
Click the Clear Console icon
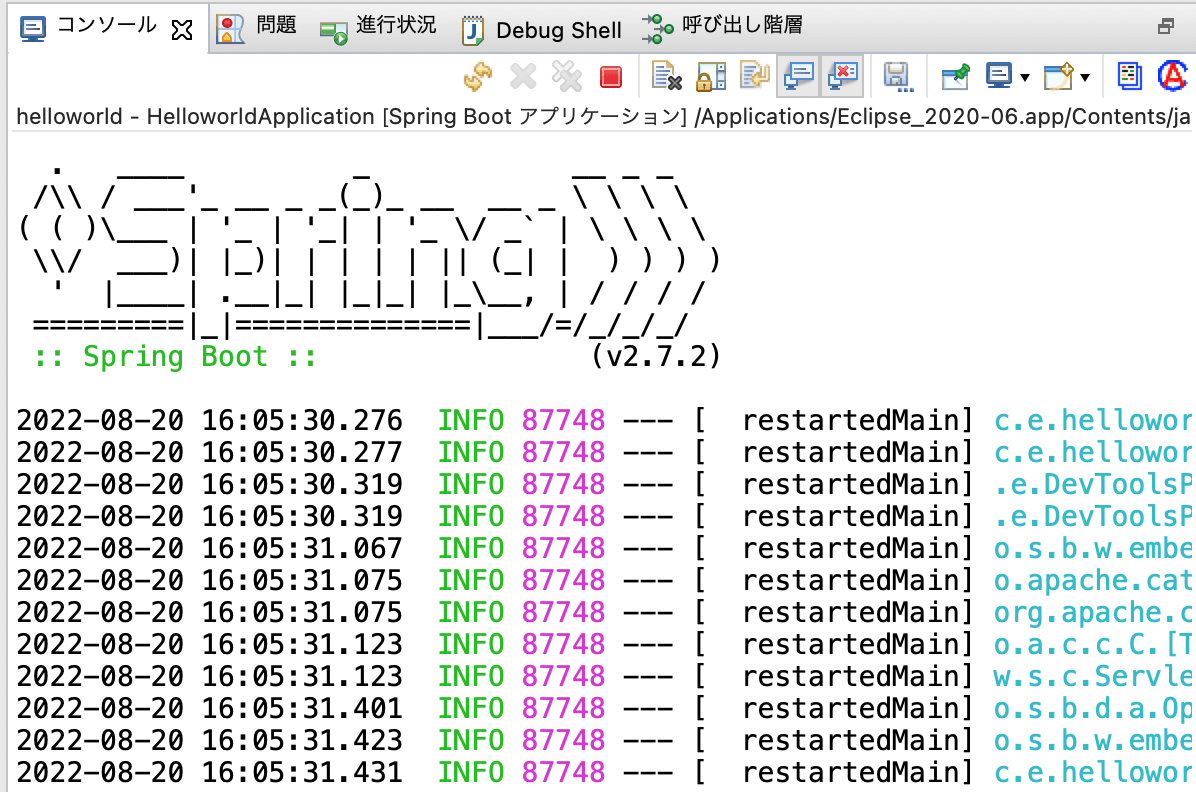pos(666,77)
